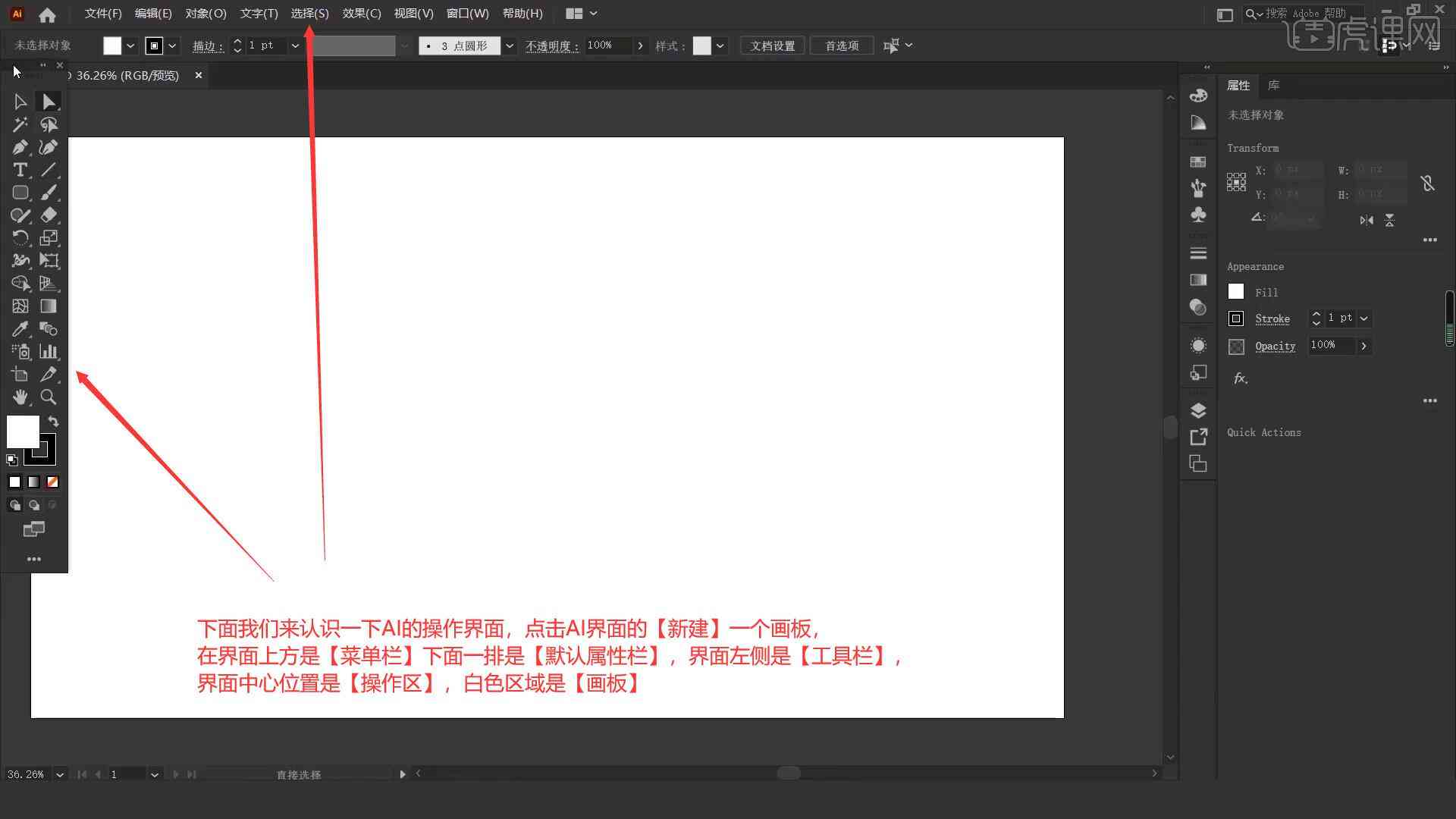Select the Direct Selection tool

pos(48,100)
